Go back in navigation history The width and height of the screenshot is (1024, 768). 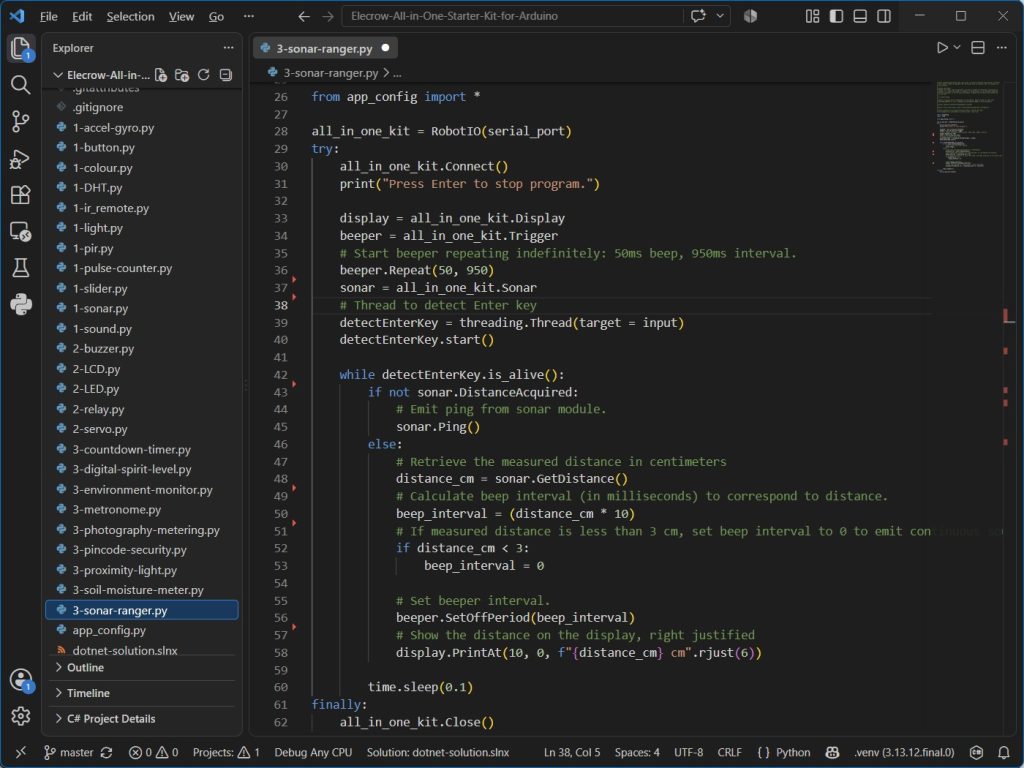click(304, 16)
